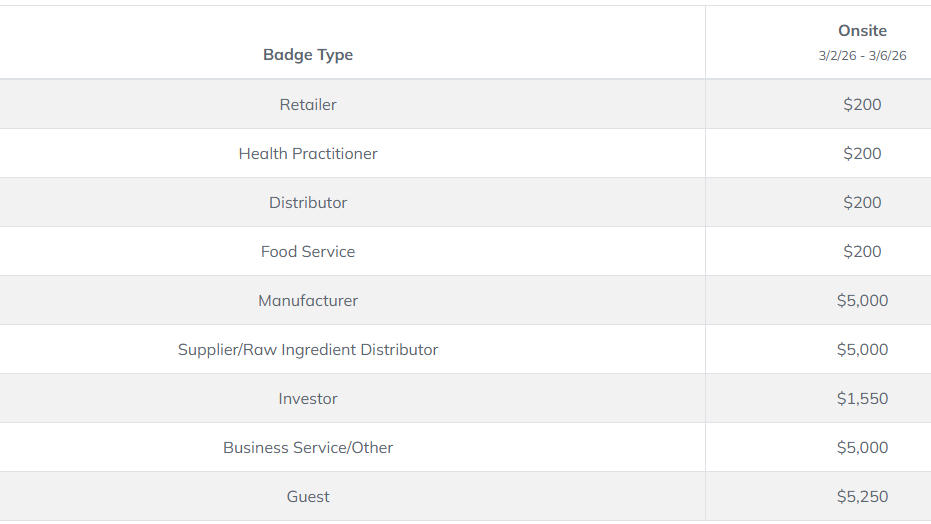Click the Retailer $200 price

coord(862,104)
